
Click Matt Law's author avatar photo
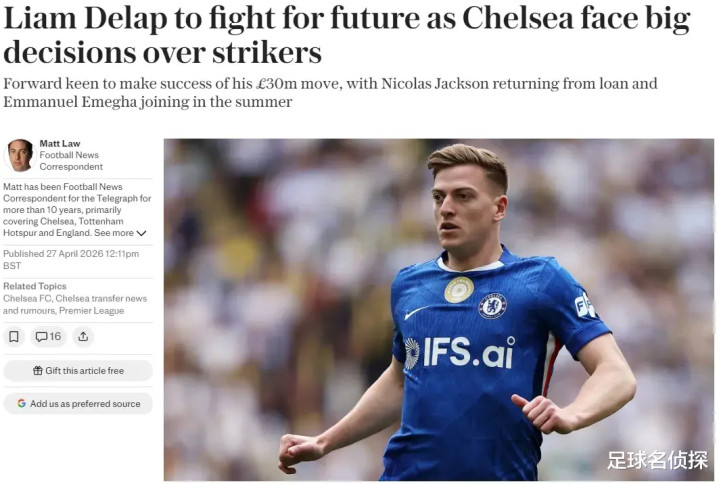pyautogui.click(x=19, y=155)
